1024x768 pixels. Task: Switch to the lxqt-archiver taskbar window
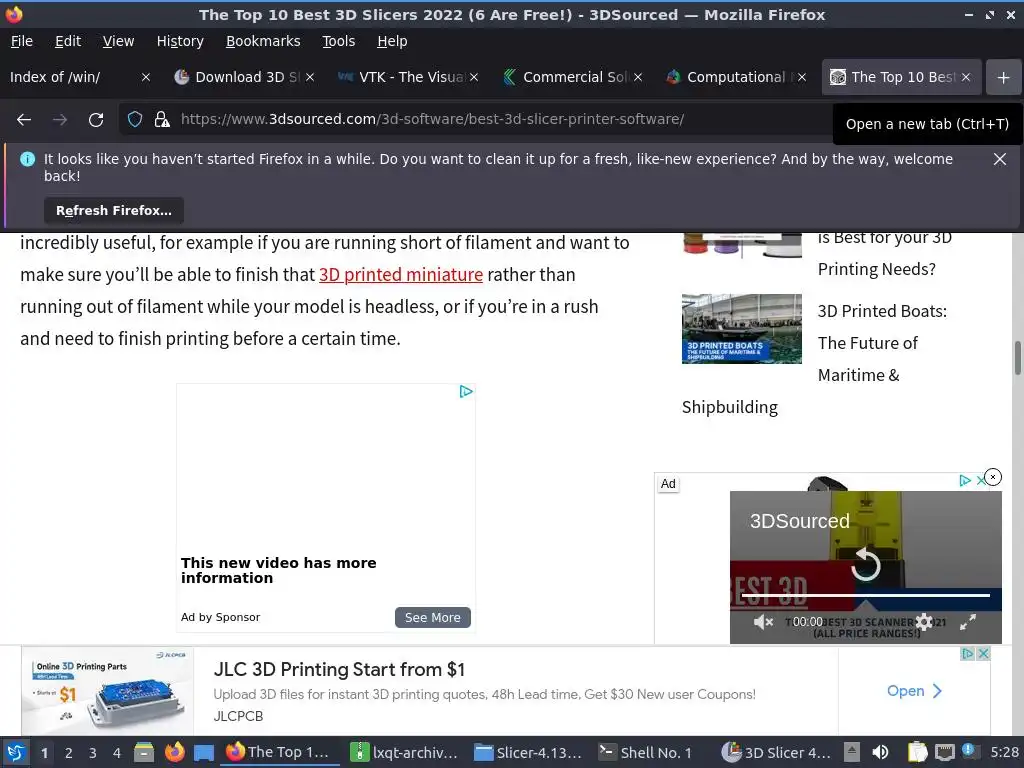tap(404, 752)
